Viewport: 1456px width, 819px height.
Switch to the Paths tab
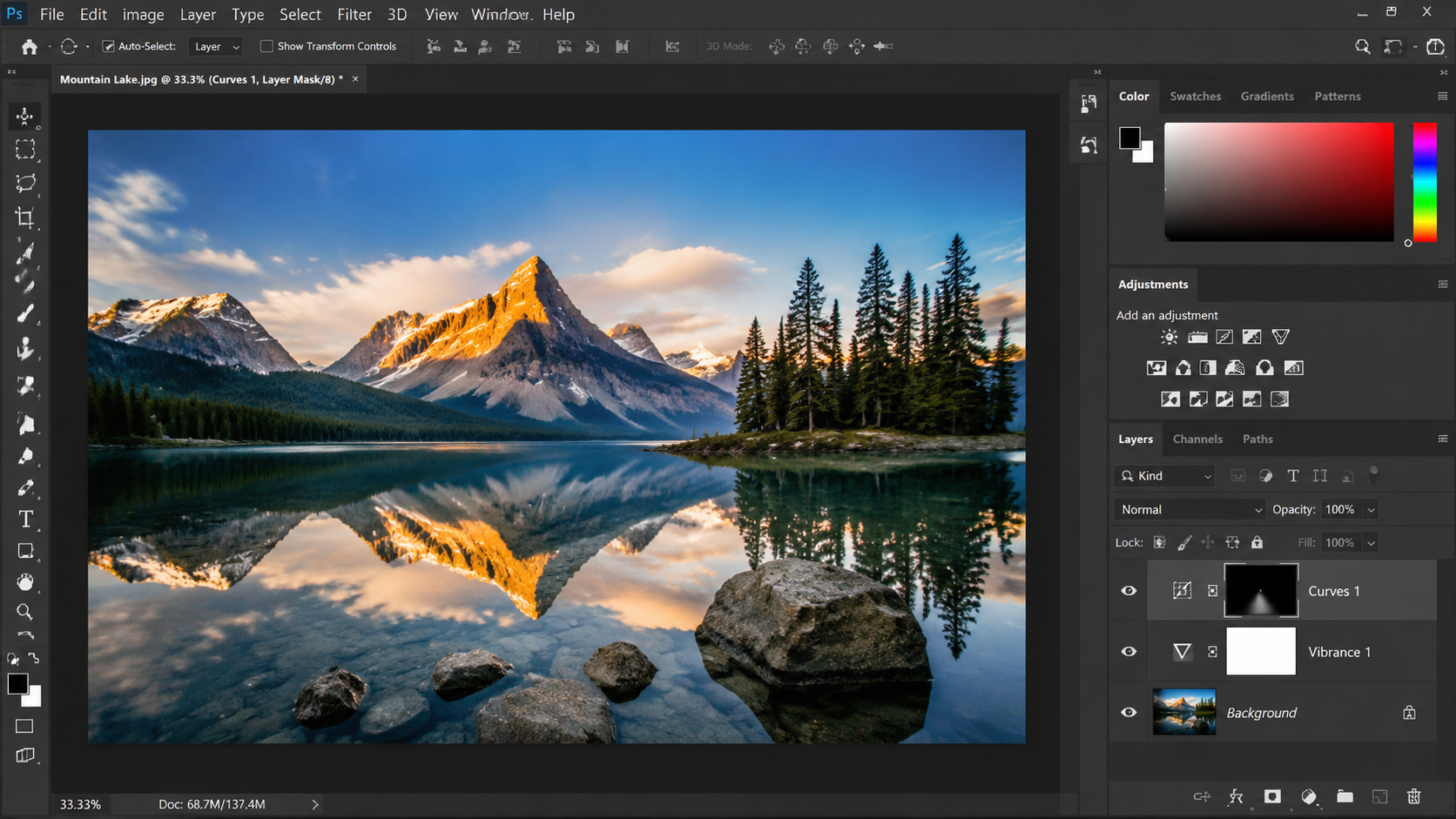pos(1257,439)
